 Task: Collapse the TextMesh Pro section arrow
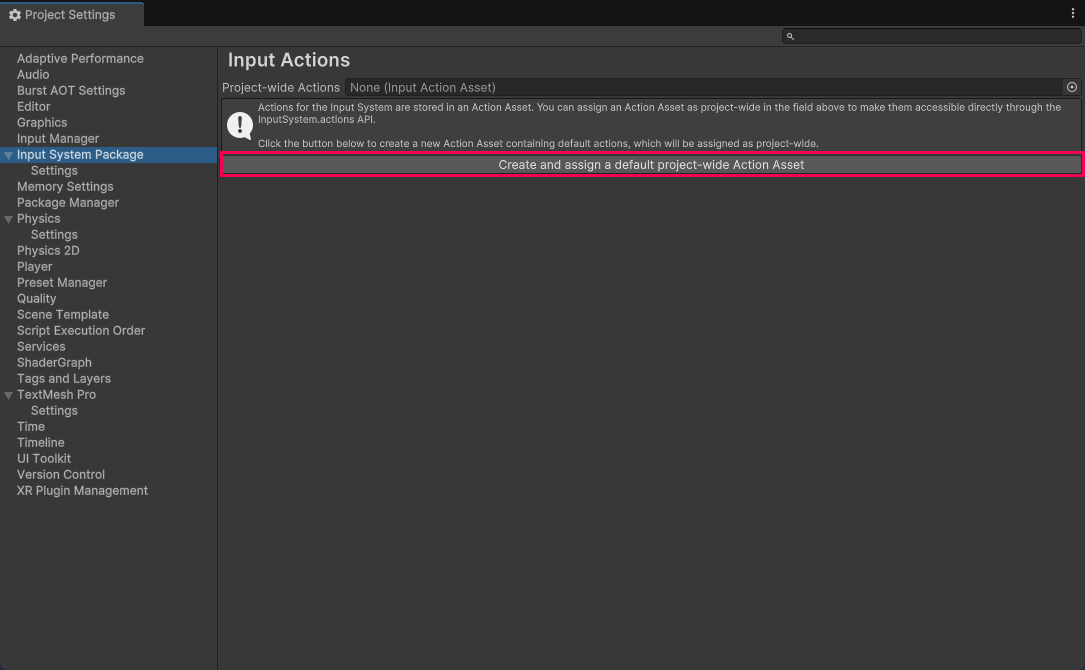pyautogui.click(x=9, y=395)
